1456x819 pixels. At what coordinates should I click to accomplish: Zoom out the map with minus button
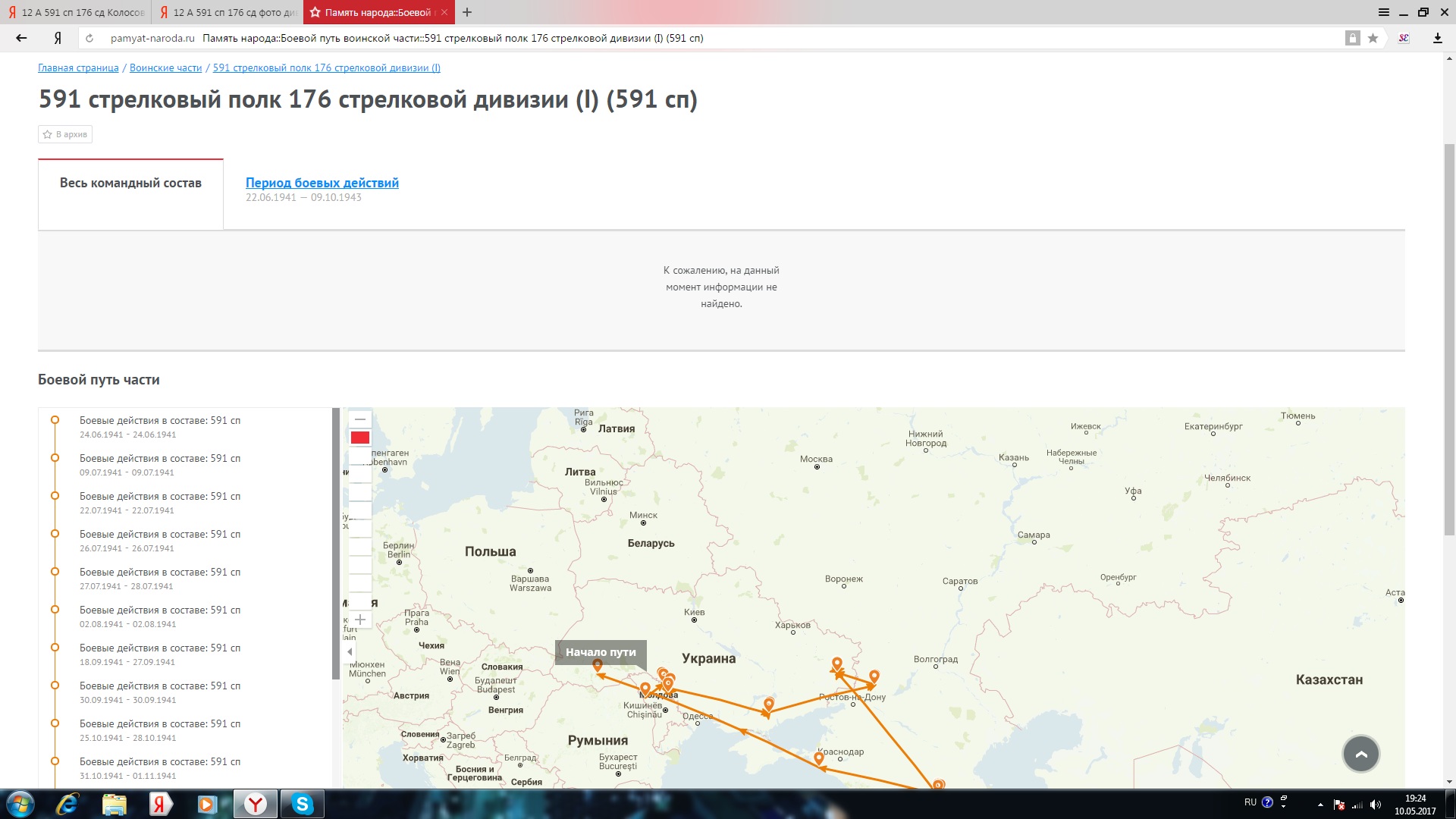360,419
